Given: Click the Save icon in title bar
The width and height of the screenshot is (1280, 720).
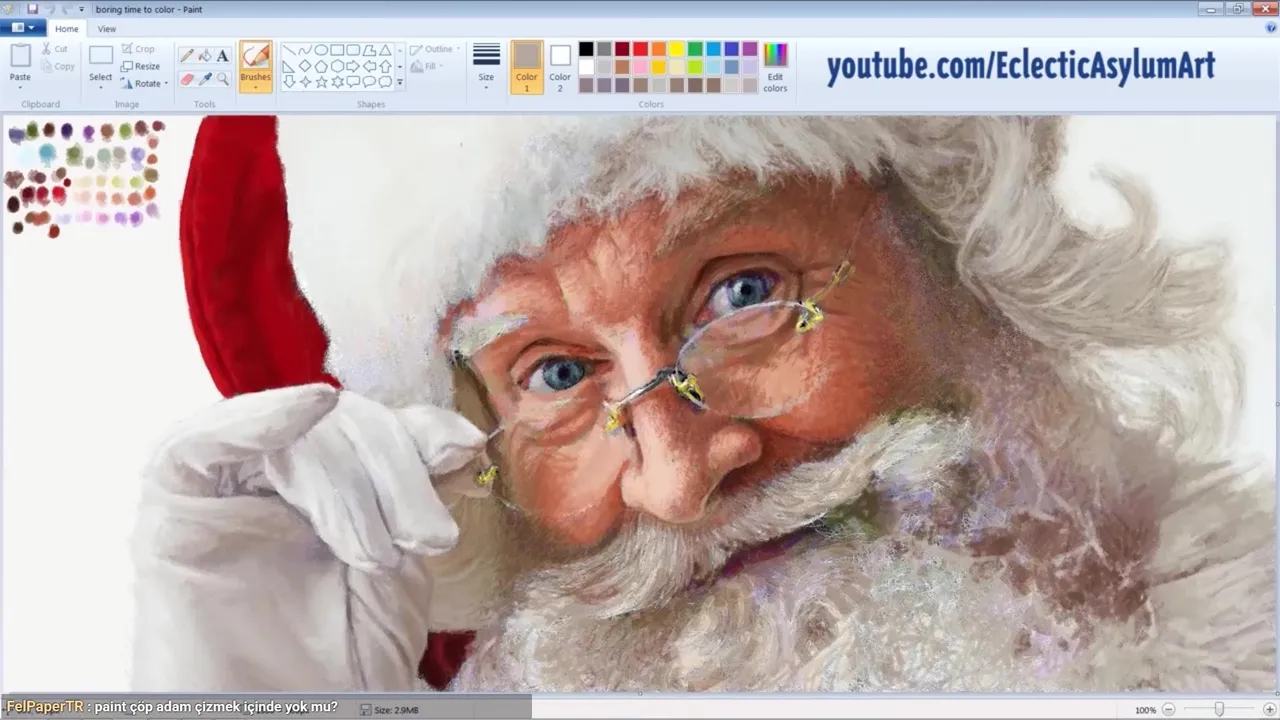Looking at the screenshot, I should [33, 9].
